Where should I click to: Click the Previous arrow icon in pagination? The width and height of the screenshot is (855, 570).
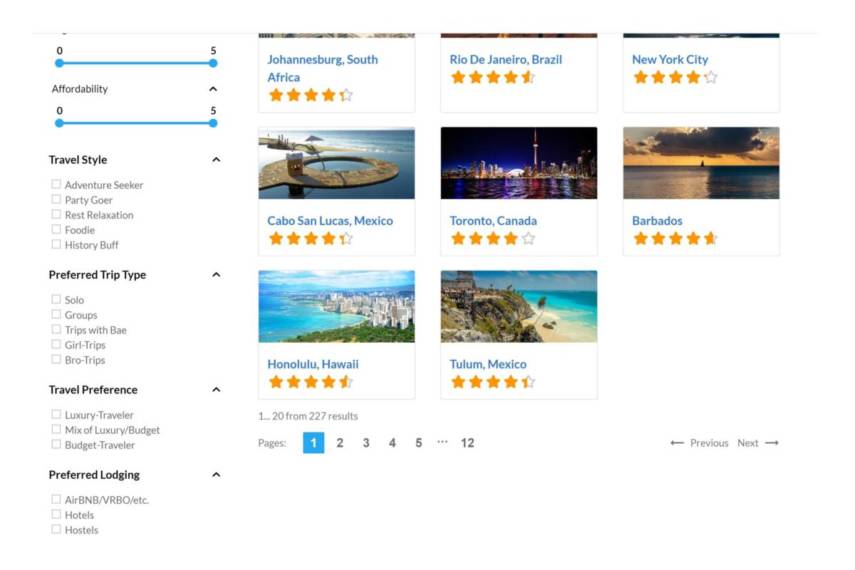tap(677, 443)
